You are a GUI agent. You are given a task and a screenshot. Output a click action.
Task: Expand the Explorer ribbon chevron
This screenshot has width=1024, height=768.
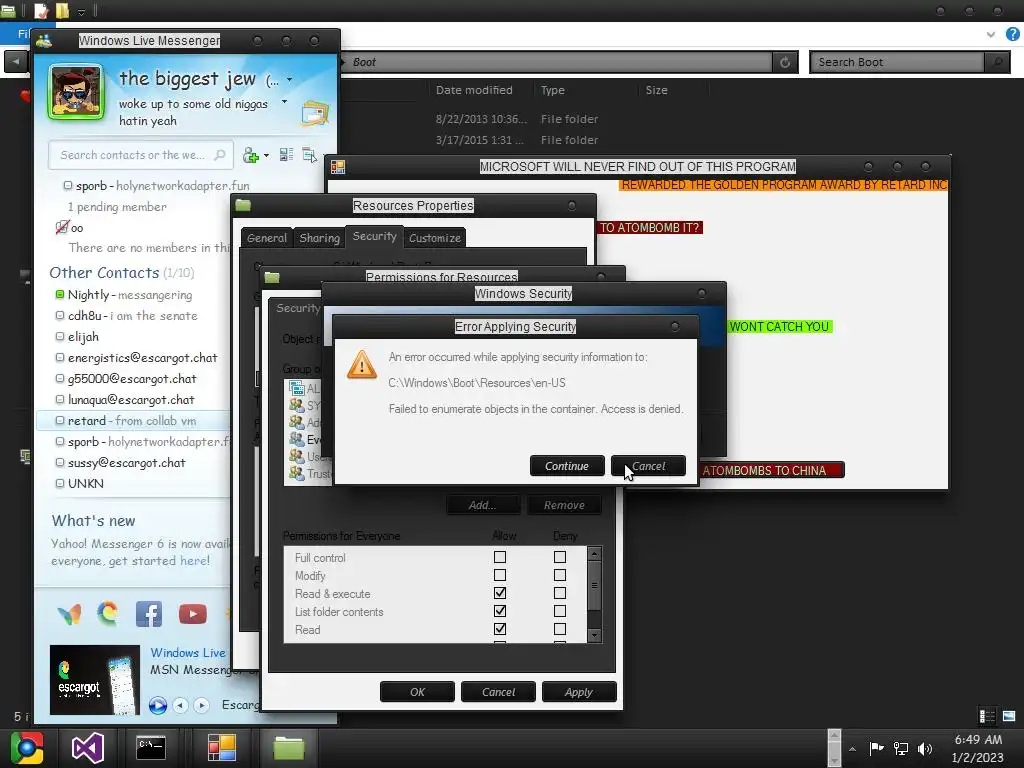point(991,34)
